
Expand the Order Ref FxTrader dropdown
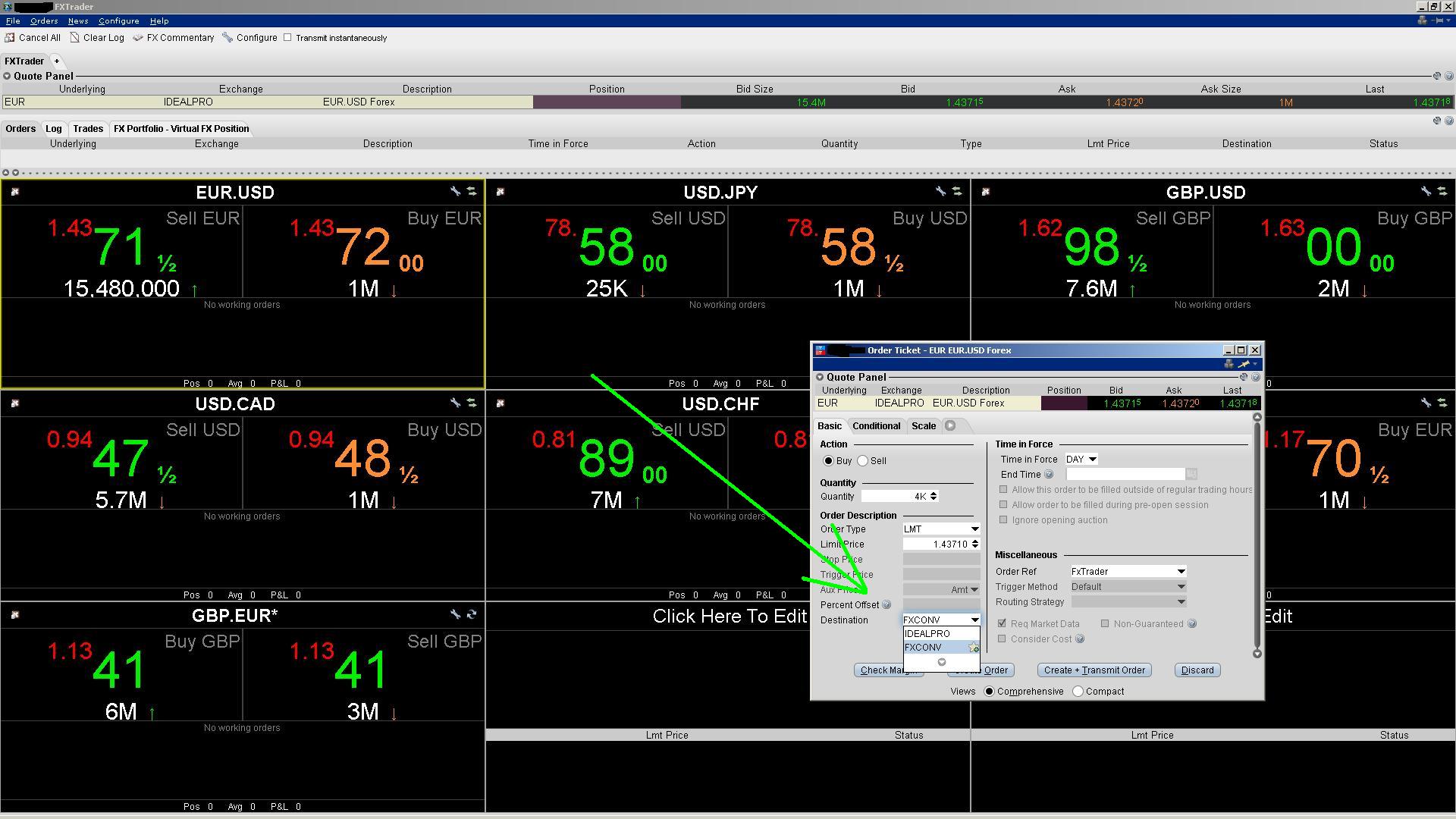[1181, 572]
